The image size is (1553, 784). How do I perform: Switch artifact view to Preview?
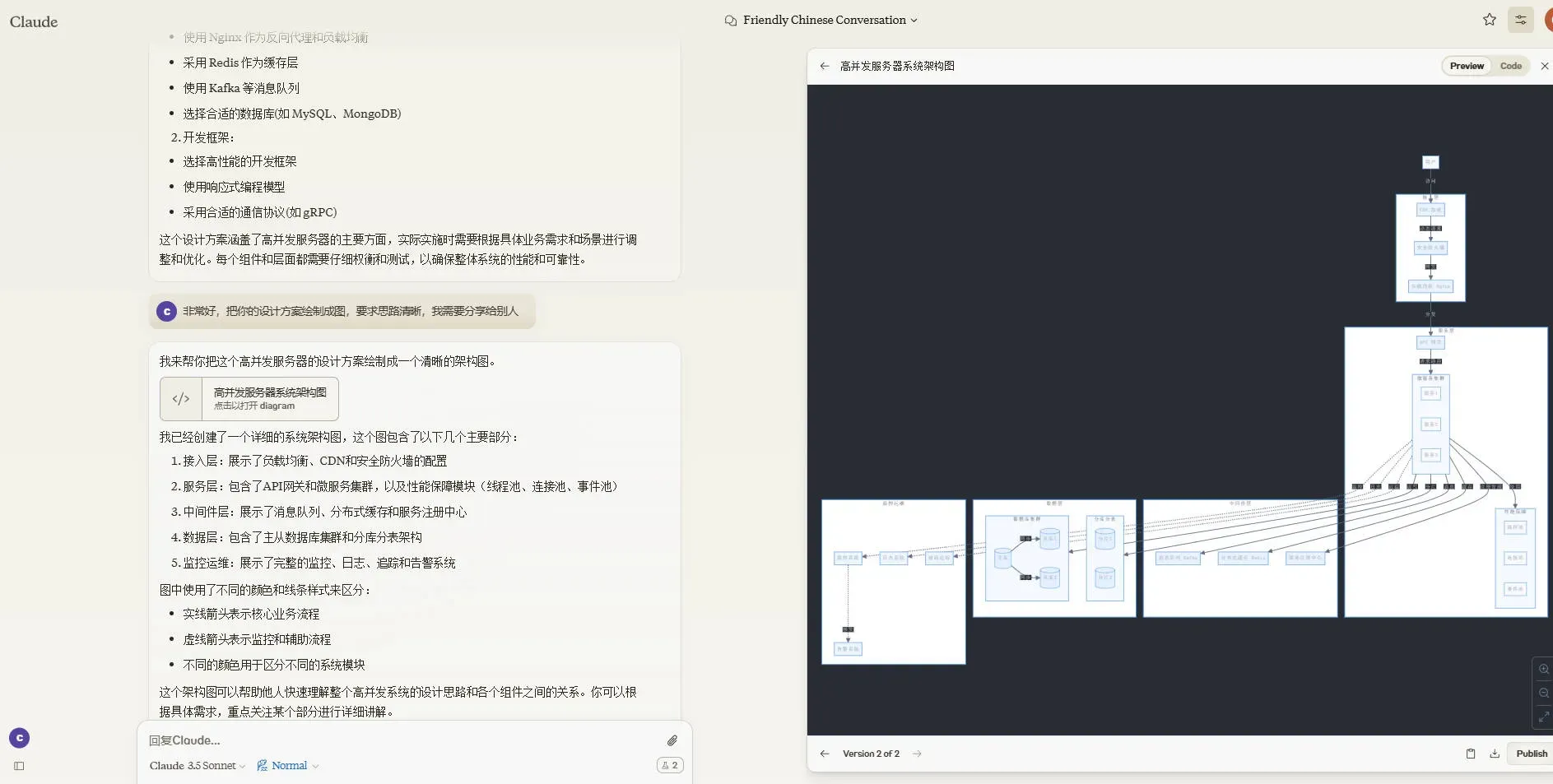tap(1466, 66)
